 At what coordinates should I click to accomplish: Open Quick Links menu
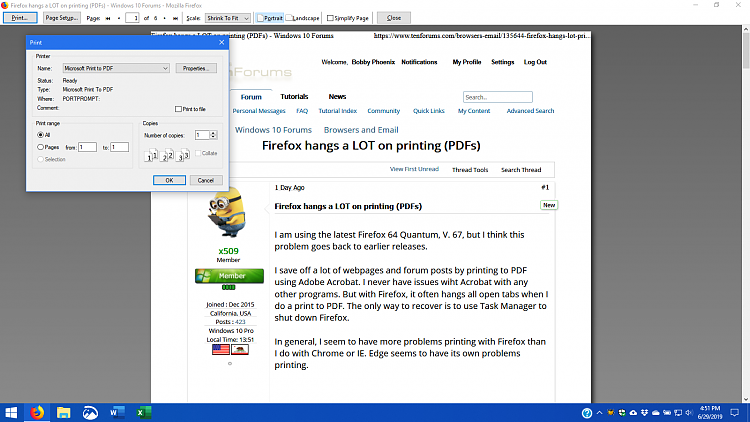pos(429,111)
